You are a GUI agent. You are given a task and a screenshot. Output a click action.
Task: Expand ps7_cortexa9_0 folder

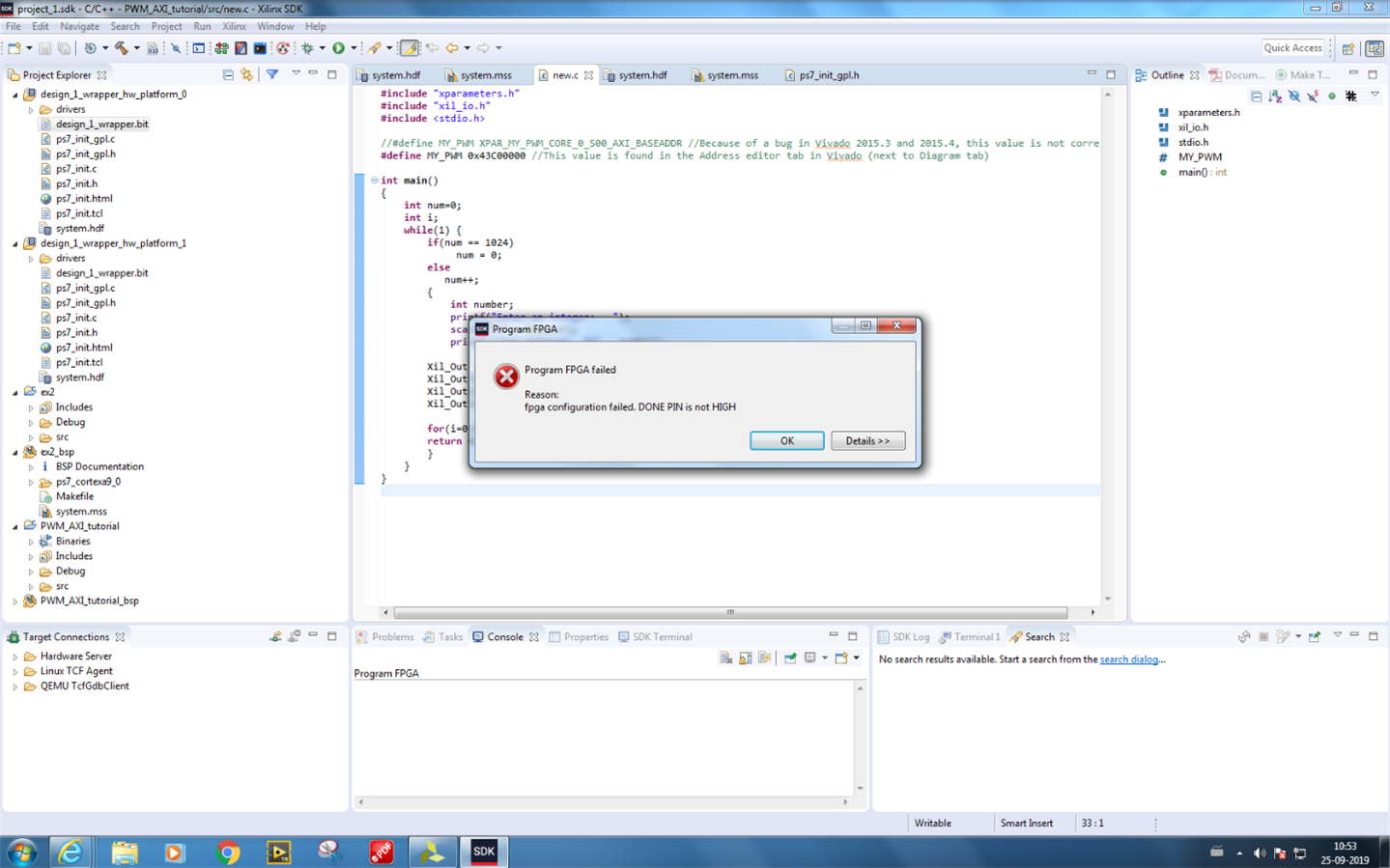[x=31, y=482]
